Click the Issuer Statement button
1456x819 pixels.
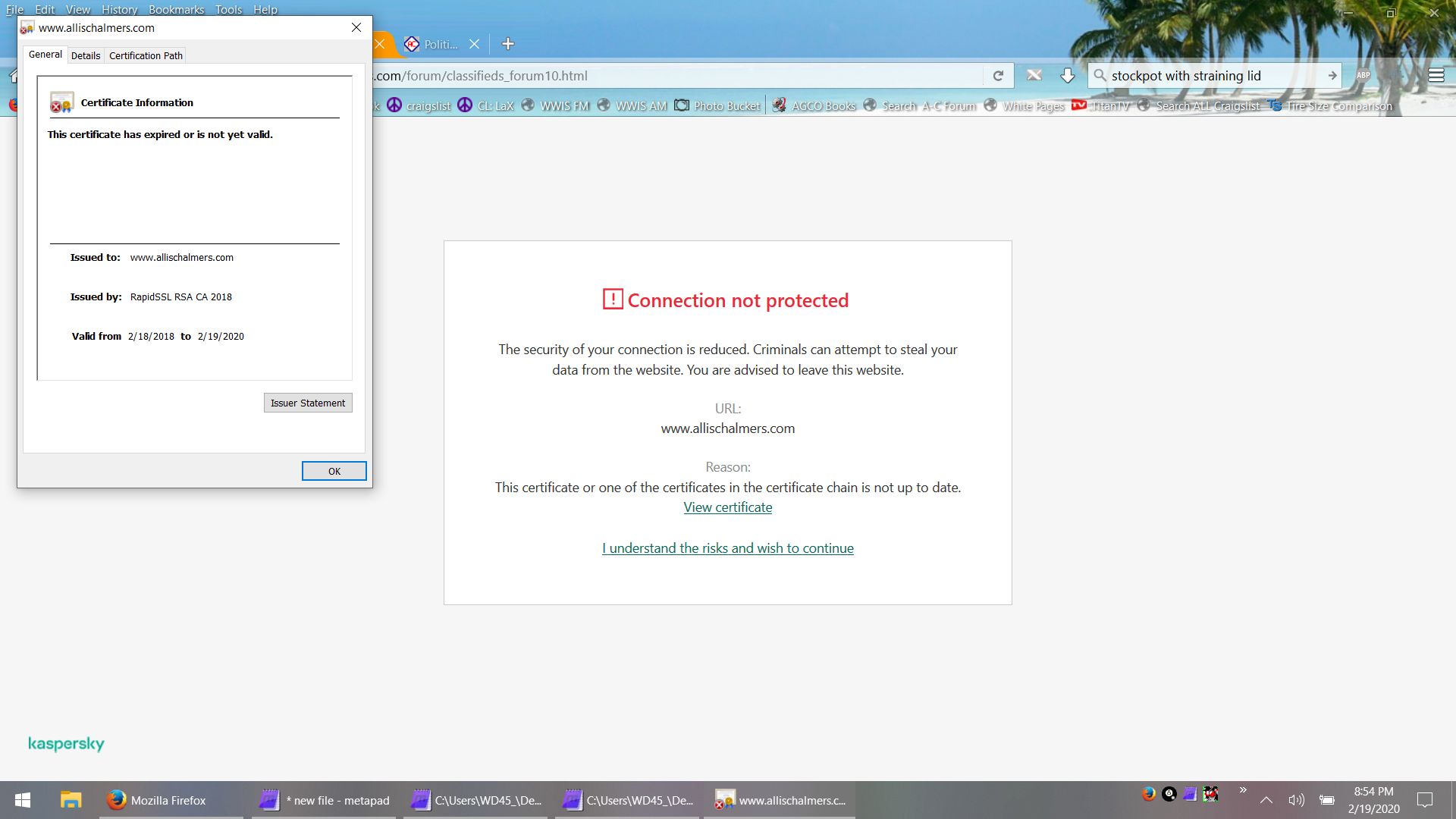[308, 403]
